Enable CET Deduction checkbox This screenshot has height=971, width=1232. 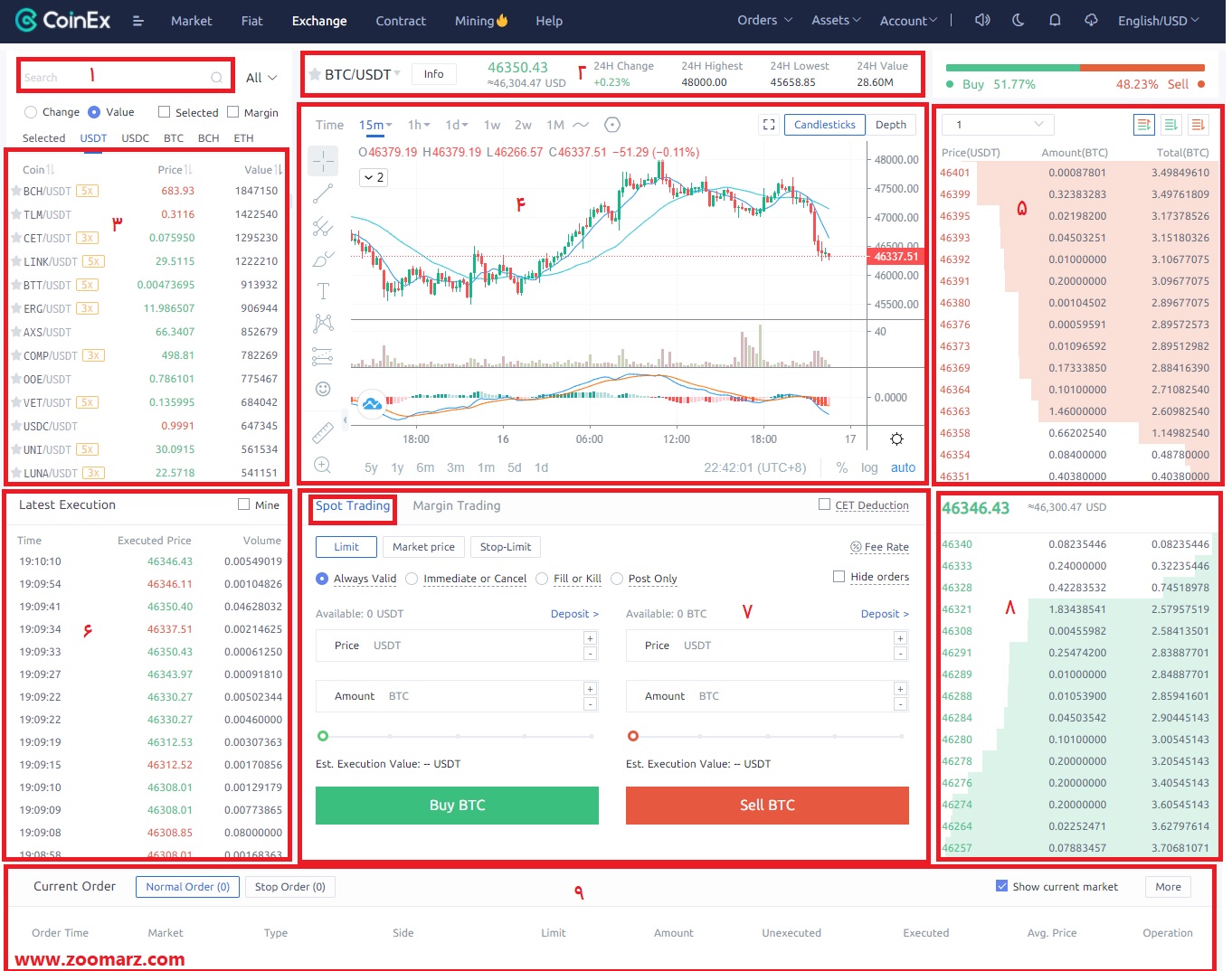coord(824,504)
